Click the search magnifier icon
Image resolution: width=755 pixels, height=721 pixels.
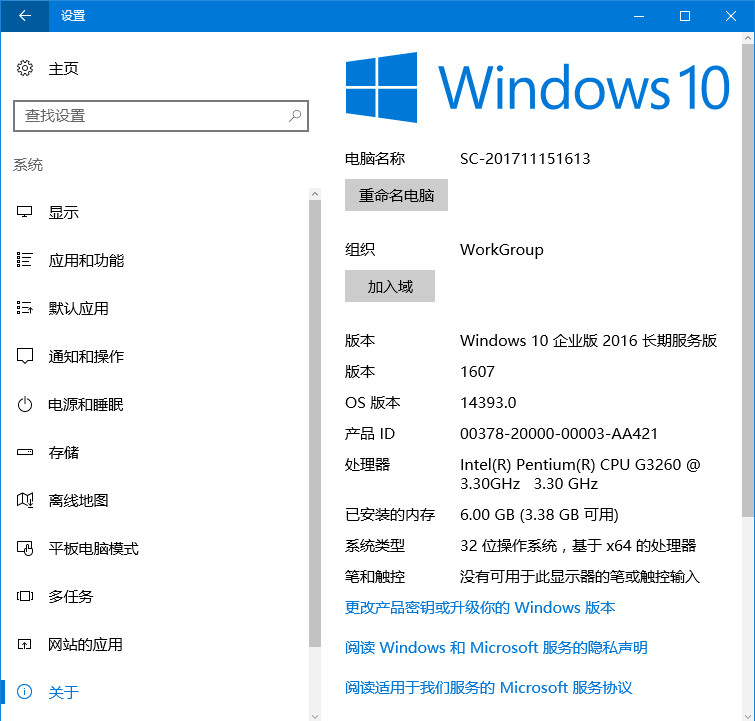tap(295, 116)
